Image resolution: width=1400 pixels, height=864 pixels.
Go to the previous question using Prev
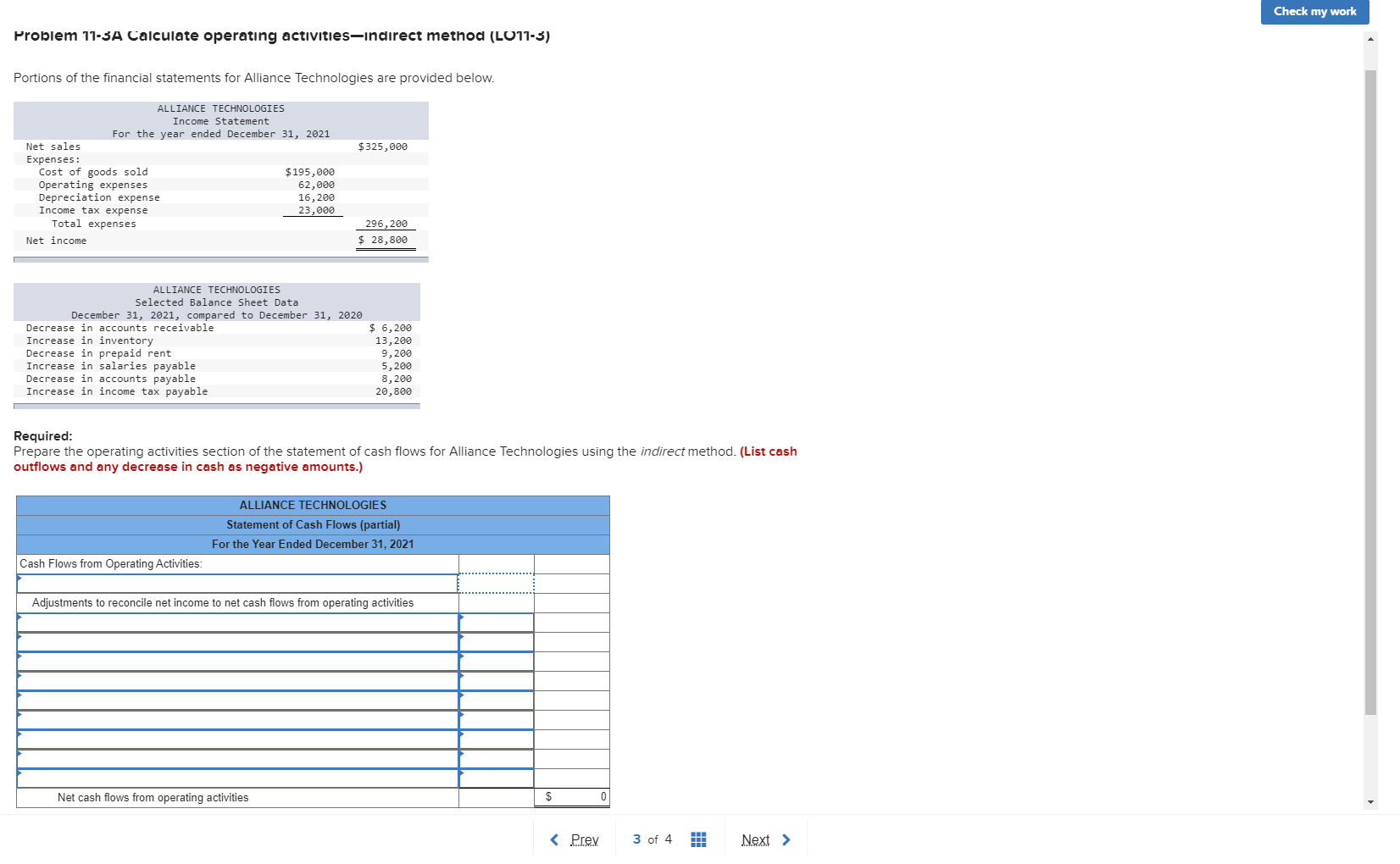point(583,839)
